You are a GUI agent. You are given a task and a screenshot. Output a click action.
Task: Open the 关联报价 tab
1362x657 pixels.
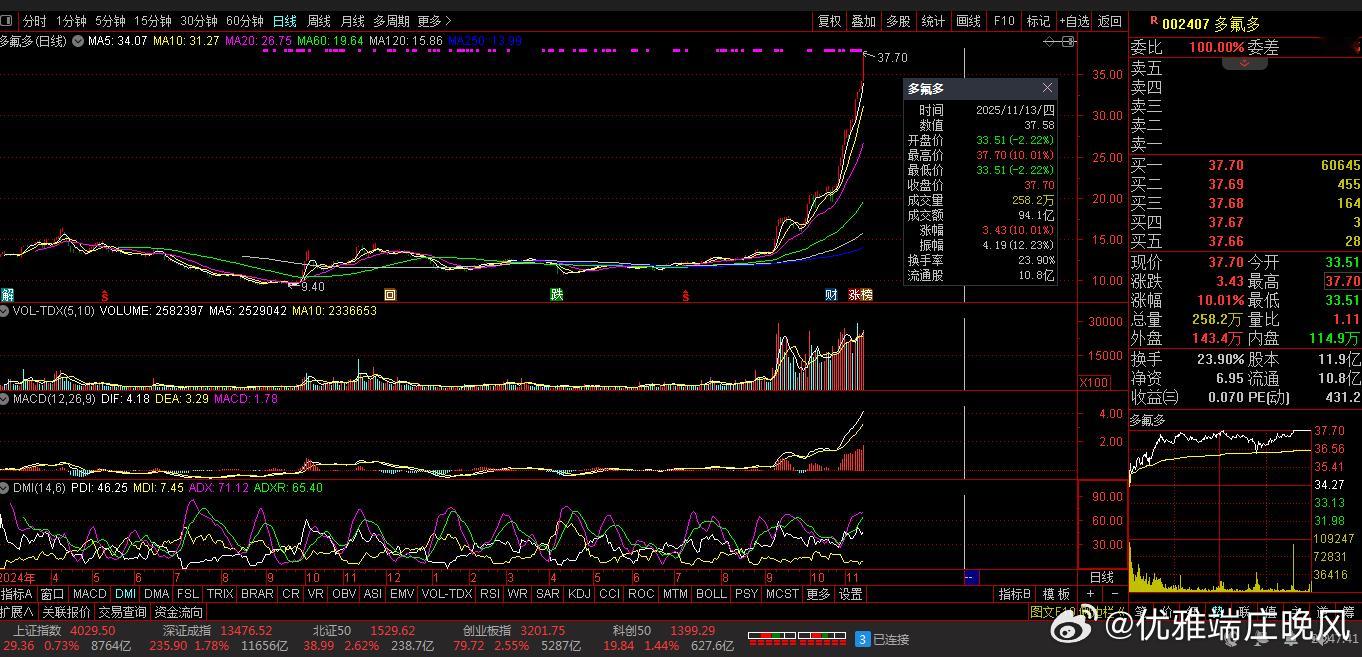coord(67,612)
